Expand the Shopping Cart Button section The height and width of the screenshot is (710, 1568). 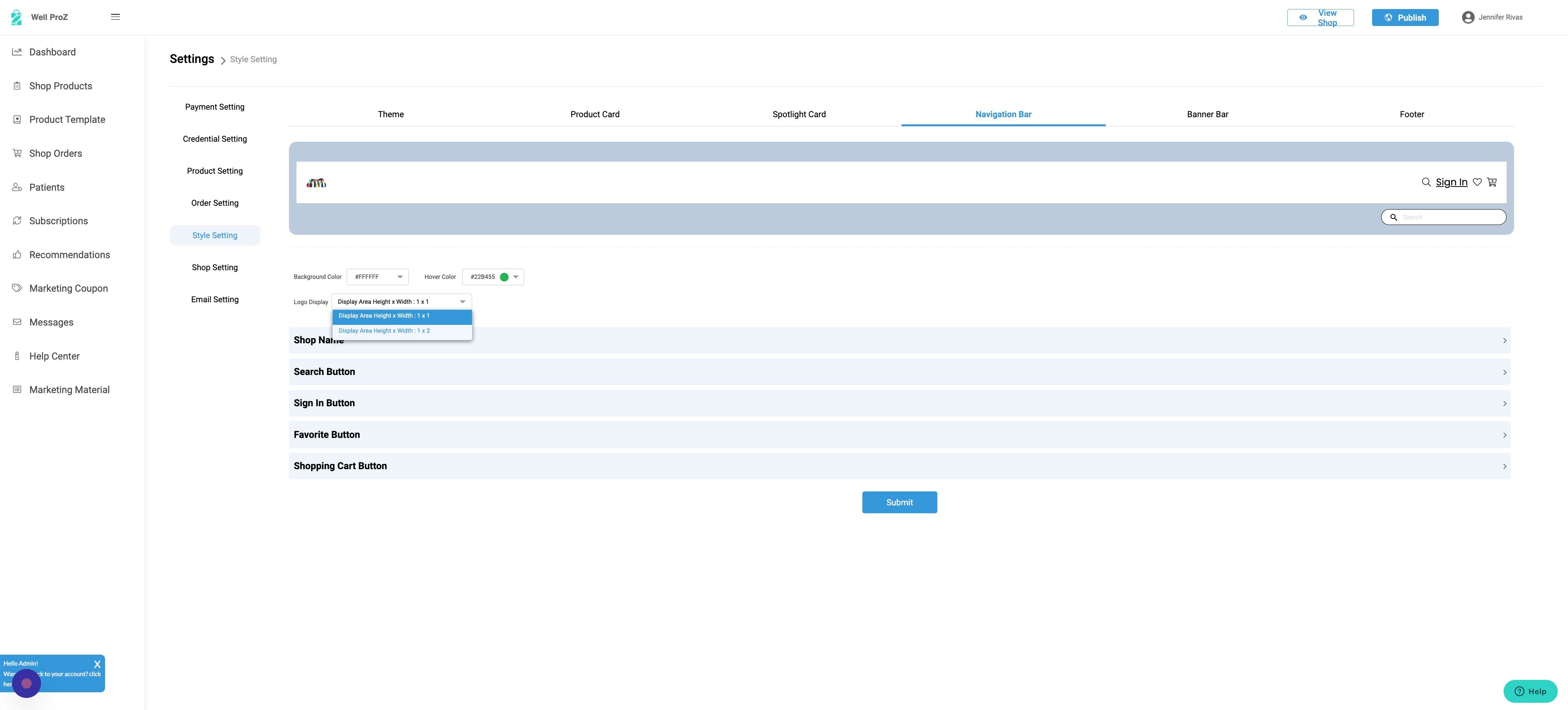(x=900, y=467)
